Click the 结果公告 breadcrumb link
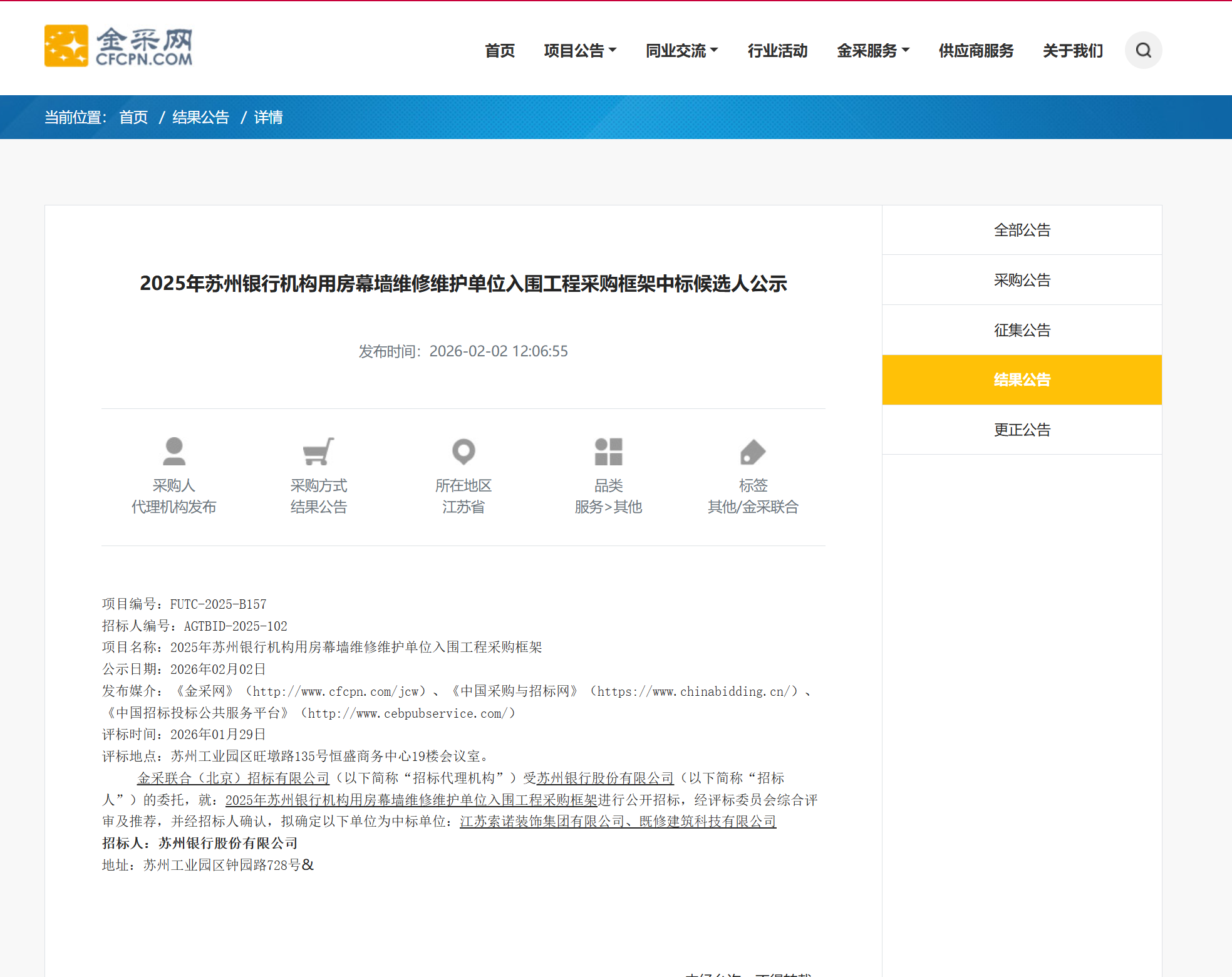This screenshot has width=1232, height=977. click(200, 117)
